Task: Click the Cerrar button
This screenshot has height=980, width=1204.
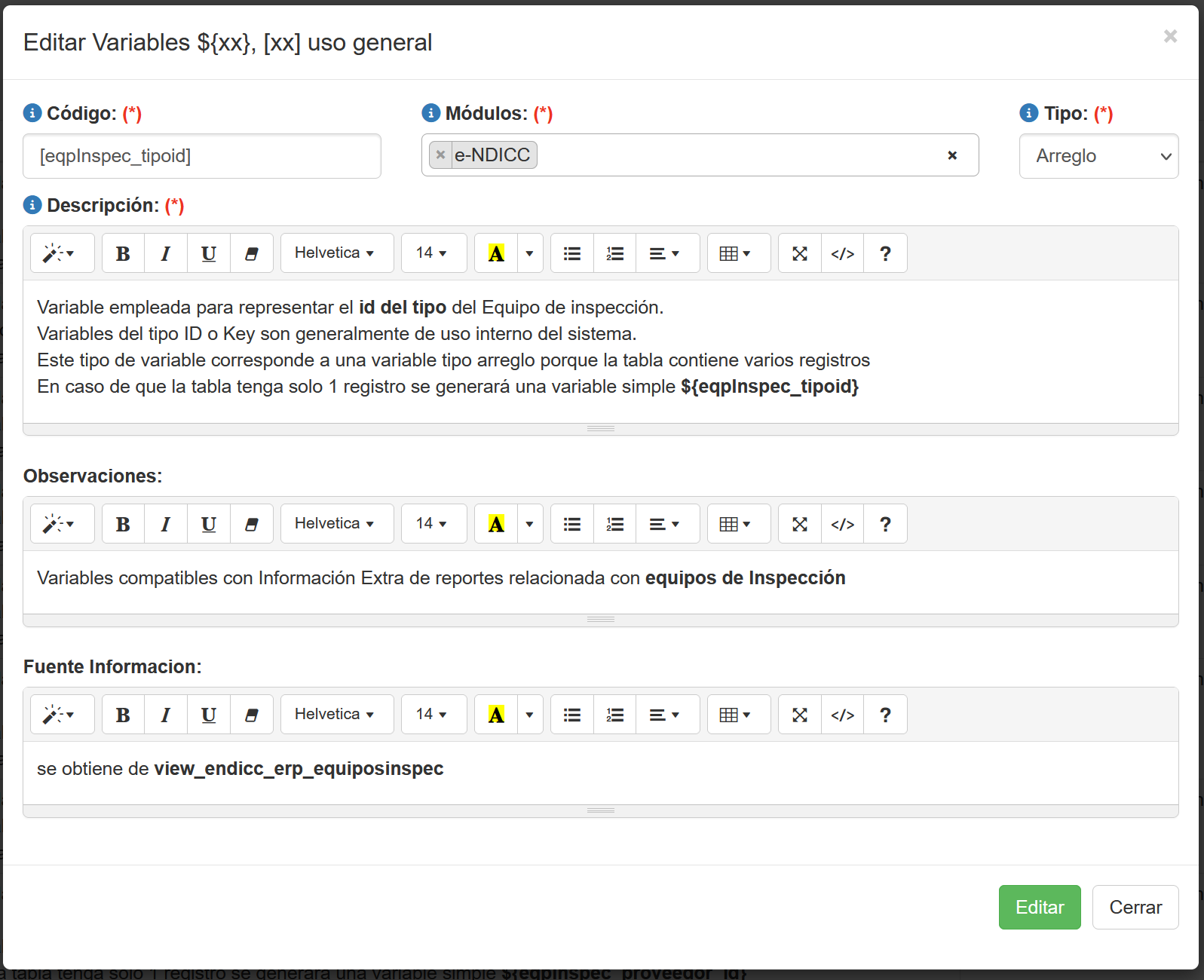Action: coord(1135,907)
